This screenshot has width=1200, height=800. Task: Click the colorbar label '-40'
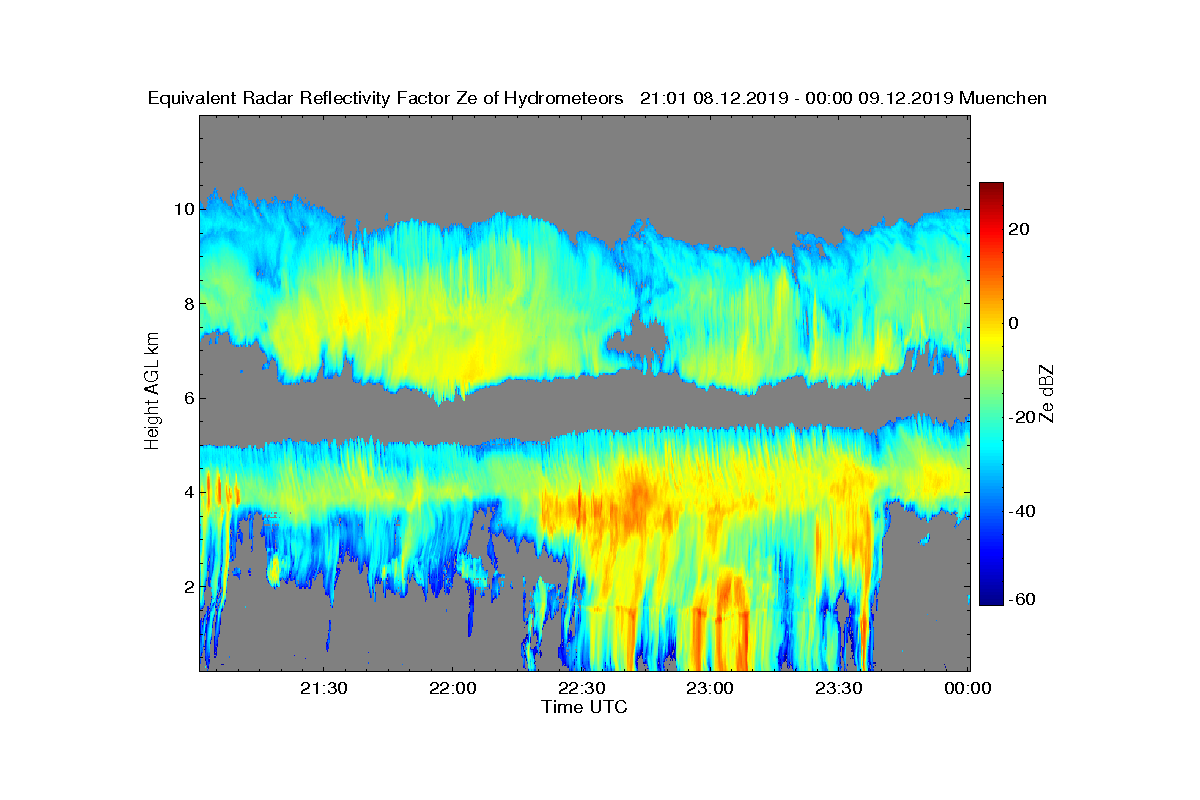click(1023, 511)
